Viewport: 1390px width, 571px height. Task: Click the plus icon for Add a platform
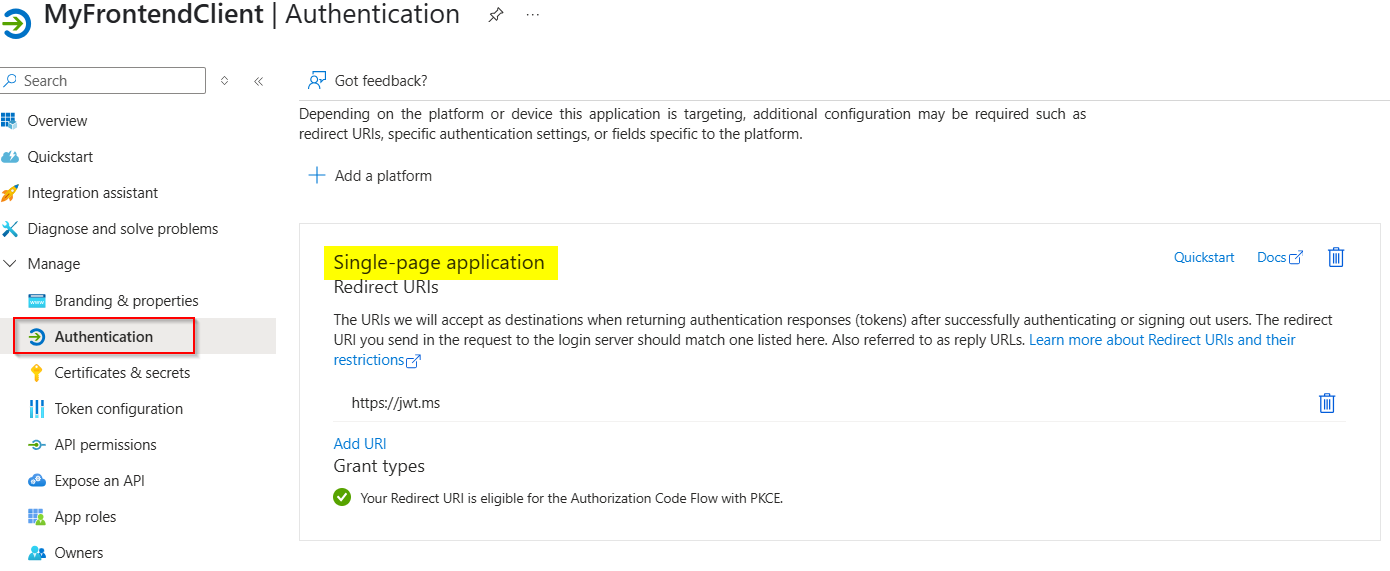click(x=317, y=175)
